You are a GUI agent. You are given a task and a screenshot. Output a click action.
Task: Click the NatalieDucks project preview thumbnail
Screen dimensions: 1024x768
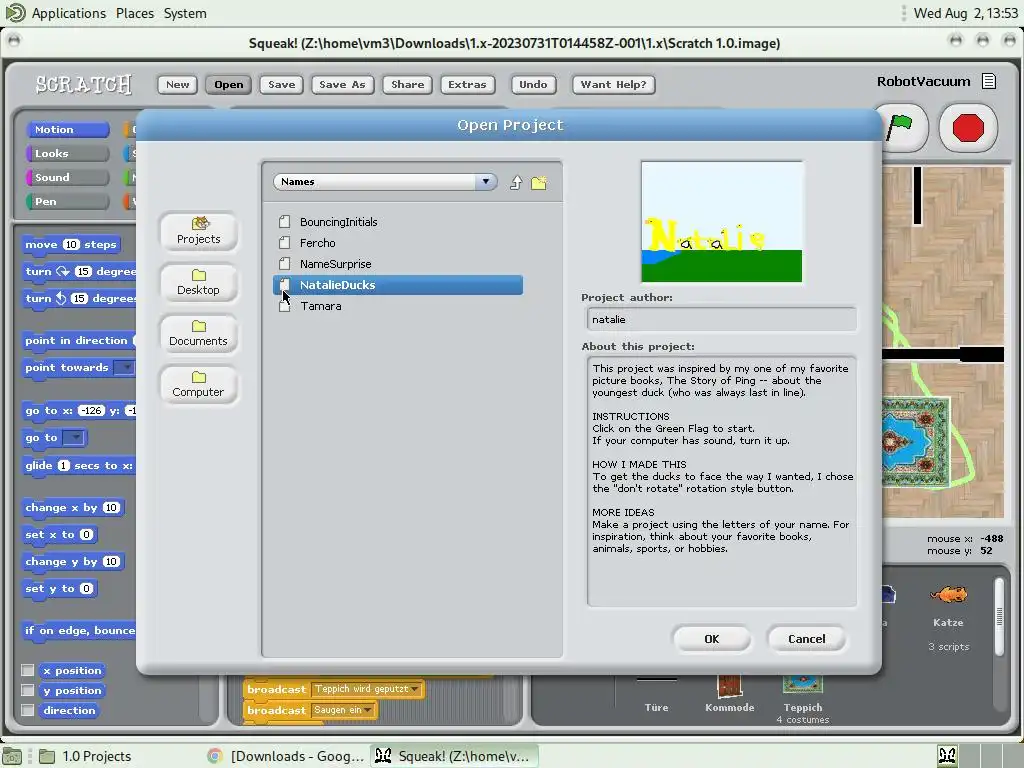coord(722,222)
